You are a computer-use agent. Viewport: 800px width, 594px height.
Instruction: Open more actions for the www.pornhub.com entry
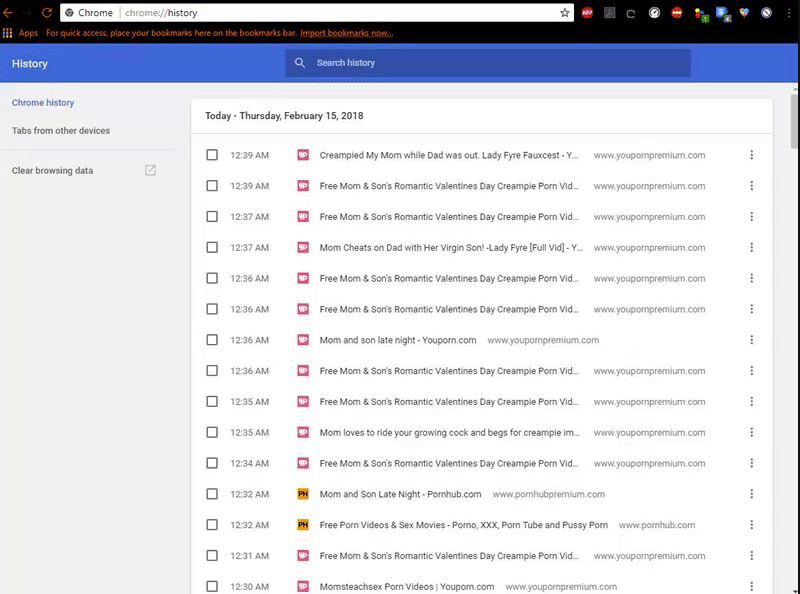(752, 525)
